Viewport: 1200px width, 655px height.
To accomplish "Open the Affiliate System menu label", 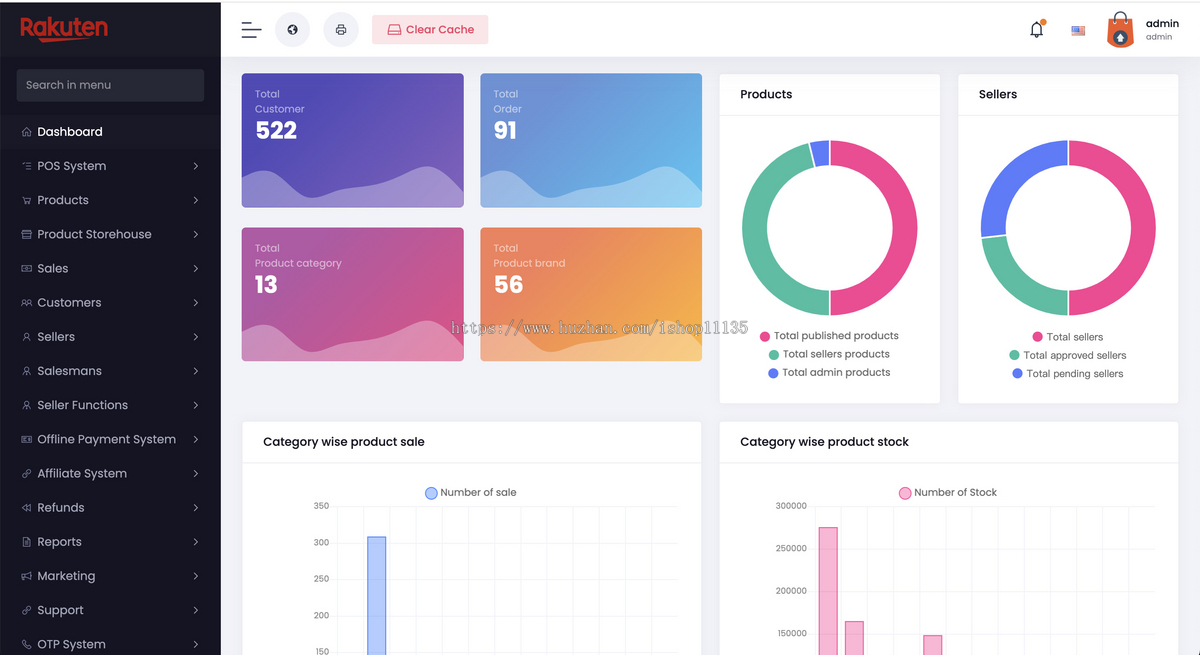I will click(x=82, y=474).
